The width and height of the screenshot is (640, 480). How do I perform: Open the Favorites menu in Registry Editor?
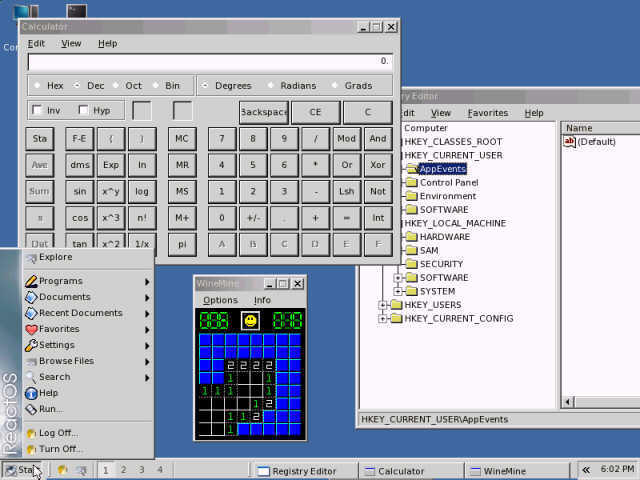point(487,113)
